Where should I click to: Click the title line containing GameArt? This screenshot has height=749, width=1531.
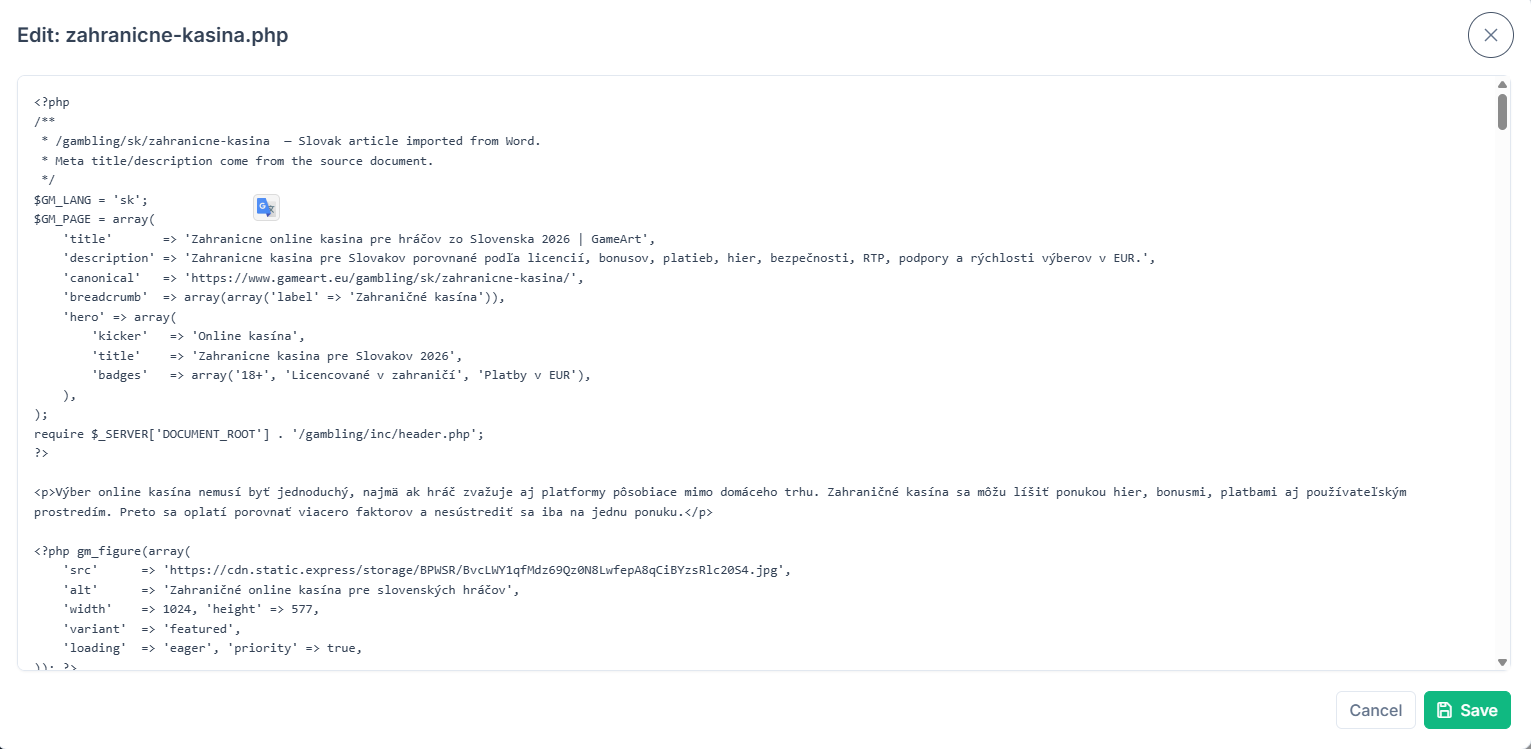pos(359,239)
